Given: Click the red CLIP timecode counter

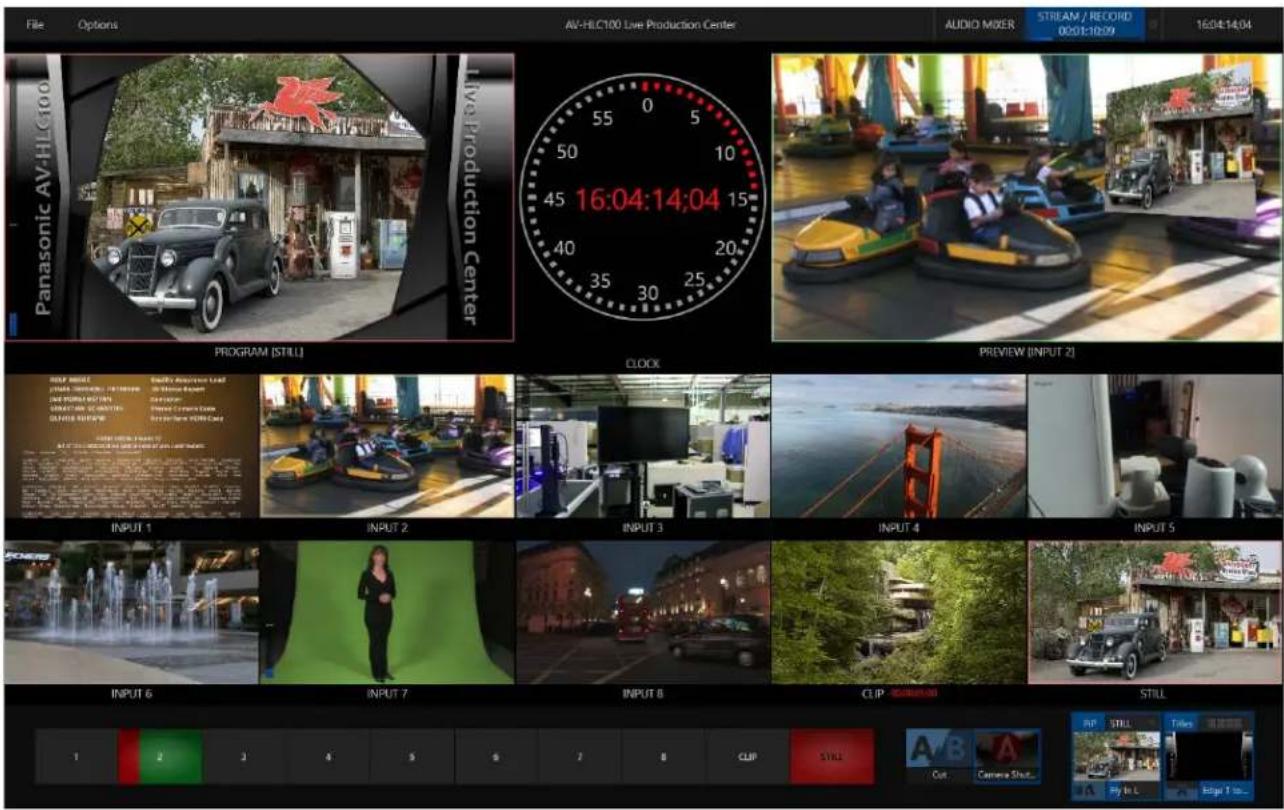Looking at the screenshot, I should click(911, 693).
